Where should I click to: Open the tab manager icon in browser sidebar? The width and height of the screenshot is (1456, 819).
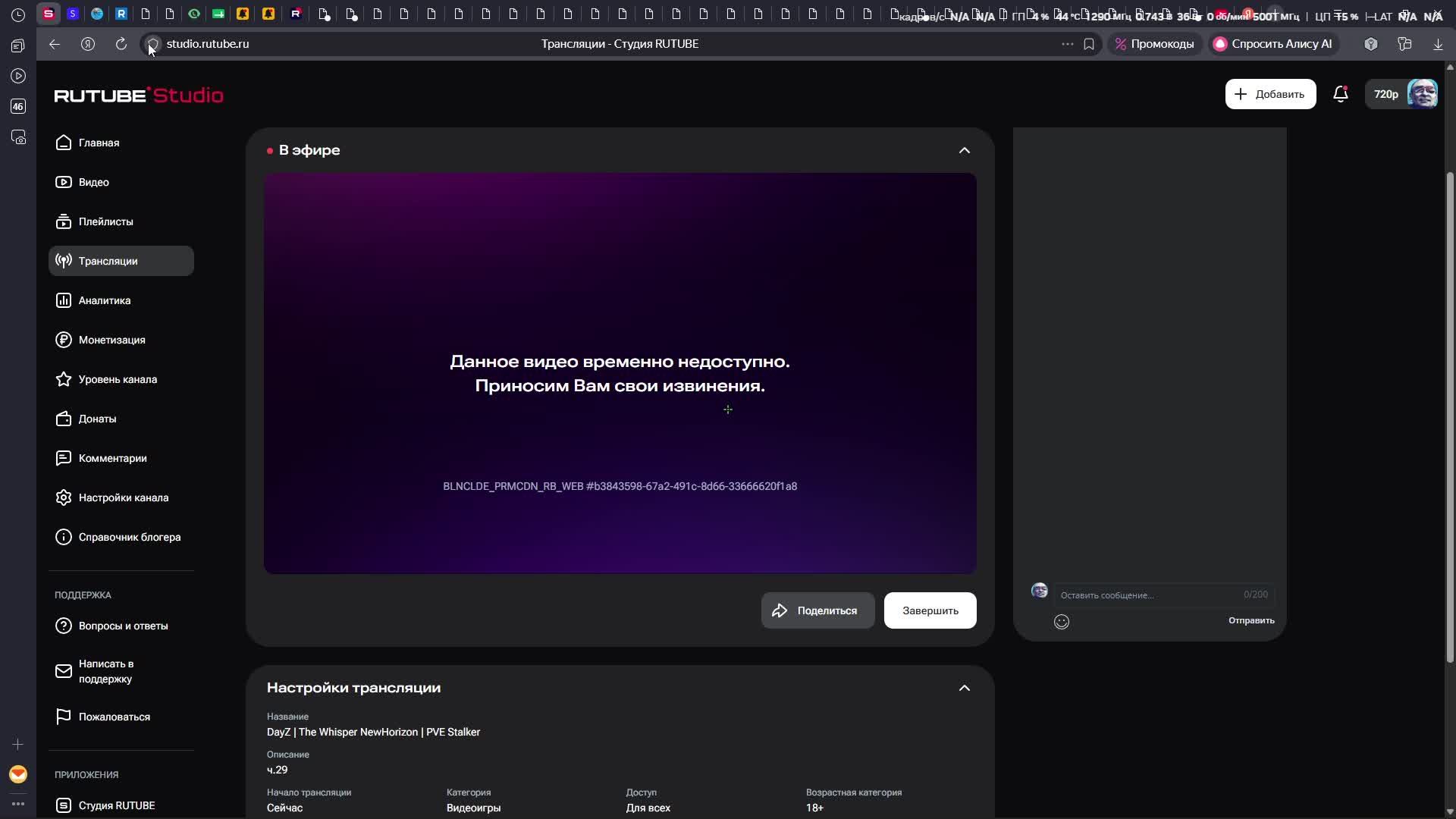(18, 45)
